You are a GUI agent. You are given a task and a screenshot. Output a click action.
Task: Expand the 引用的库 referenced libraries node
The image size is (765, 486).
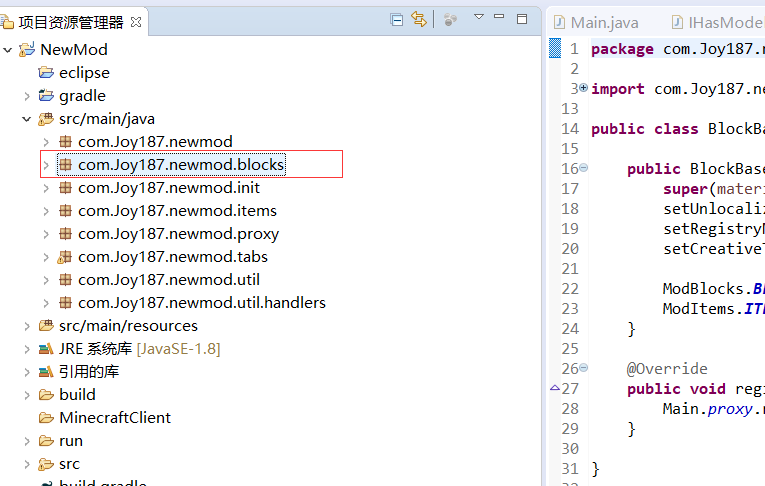(x=27, y=372)
